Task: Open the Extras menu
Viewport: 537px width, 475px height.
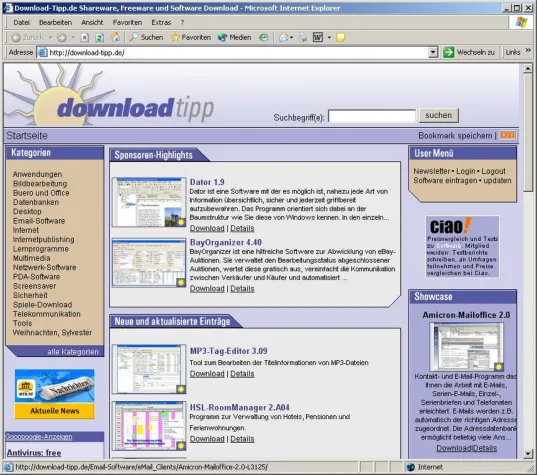Action: [161, 23]
